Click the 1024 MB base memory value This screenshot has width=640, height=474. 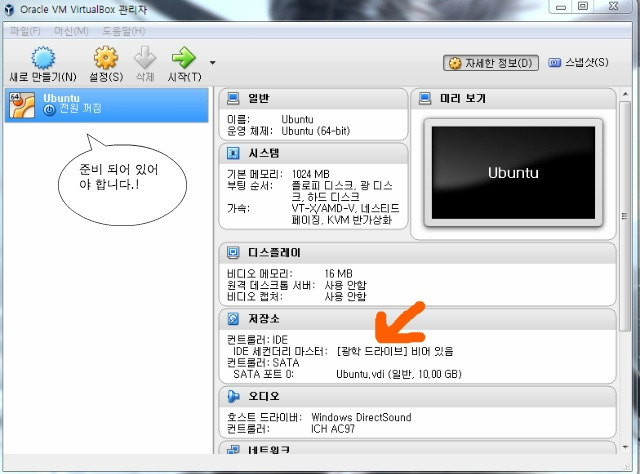pos(311,174)
